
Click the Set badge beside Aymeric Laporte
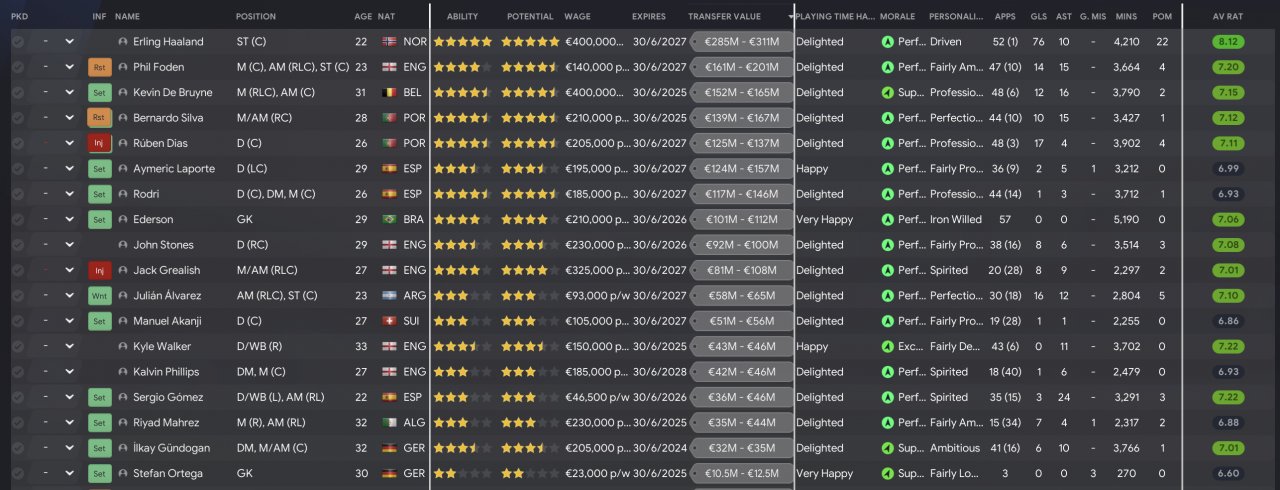click(x=99, y=169)
